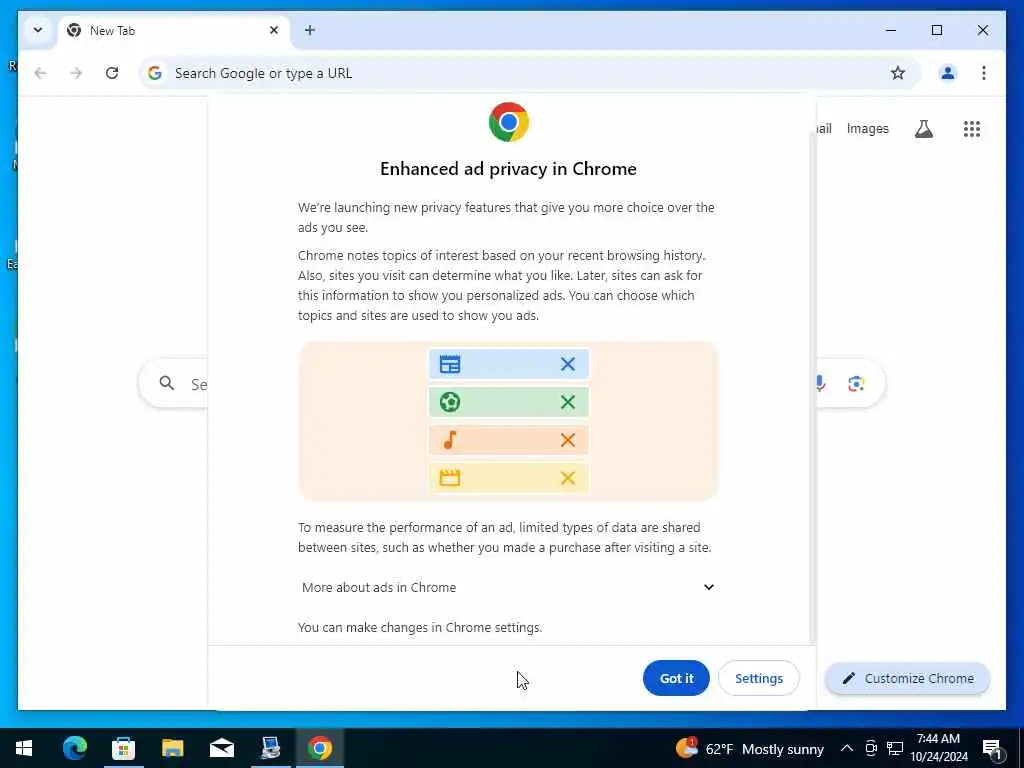Click the Enhanced ad privacy heading
The height and width of the screenshot is (768, 1024).
(508, 169)
